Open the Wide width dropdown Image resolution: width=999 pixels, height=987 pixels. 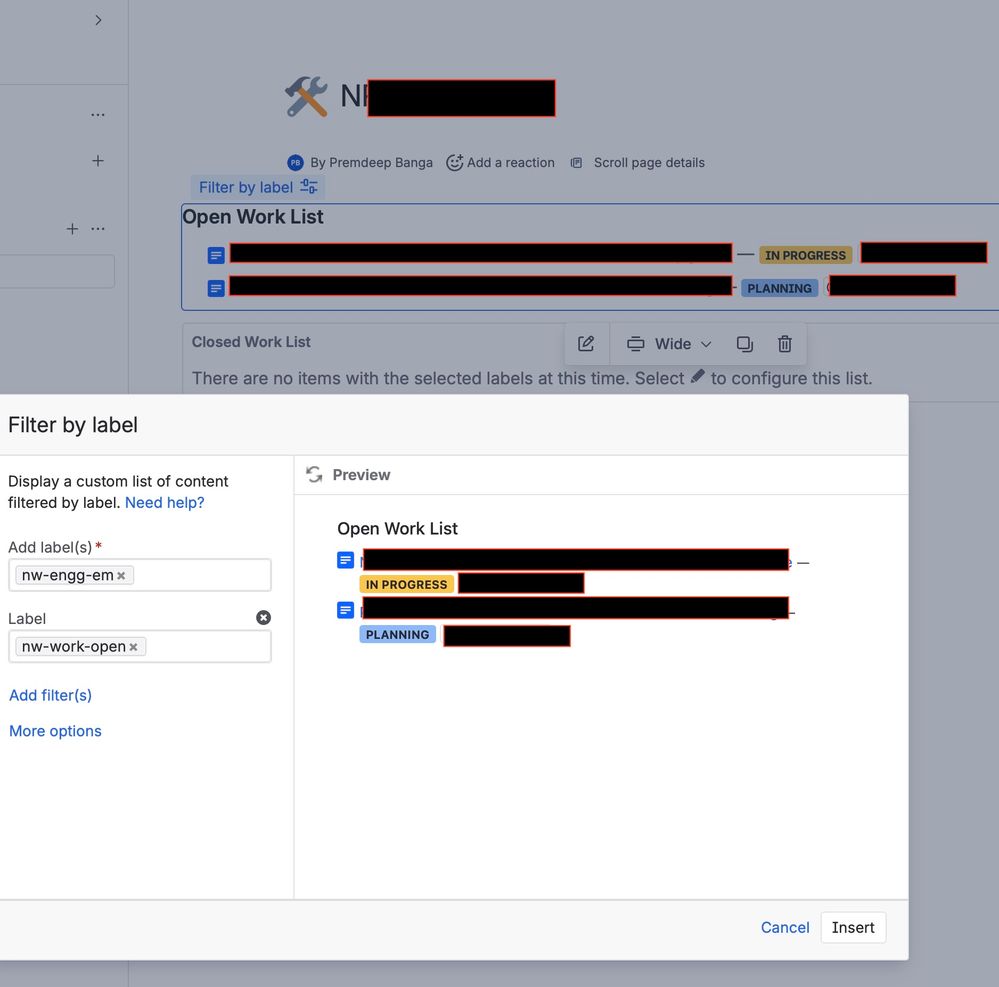tap(669, 344)
